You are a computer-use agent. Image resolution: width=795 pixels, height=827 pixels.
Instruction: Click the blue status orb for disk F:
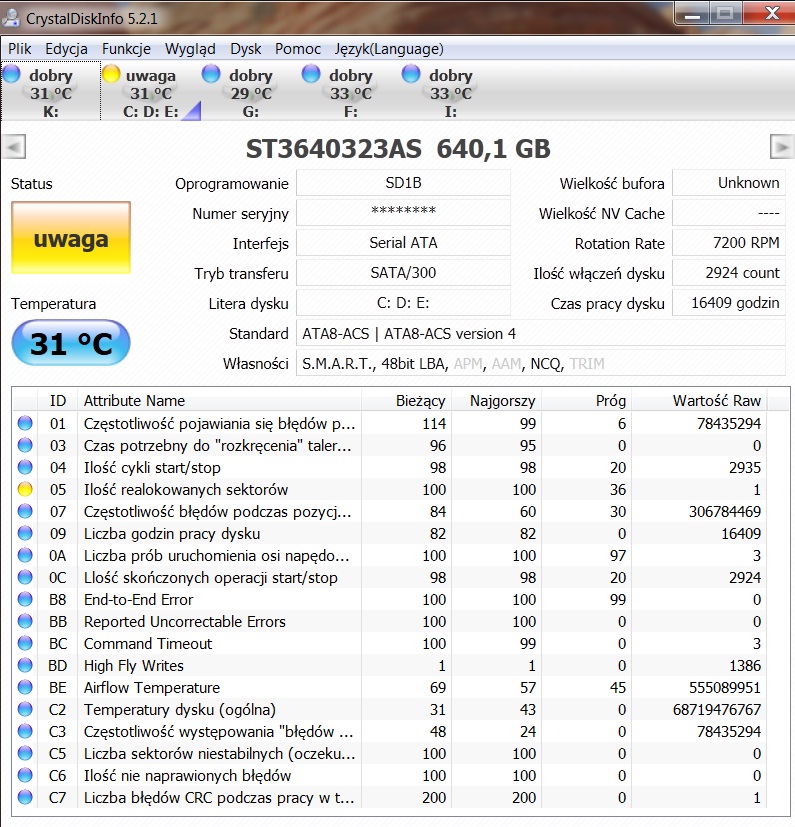(311, 74)
